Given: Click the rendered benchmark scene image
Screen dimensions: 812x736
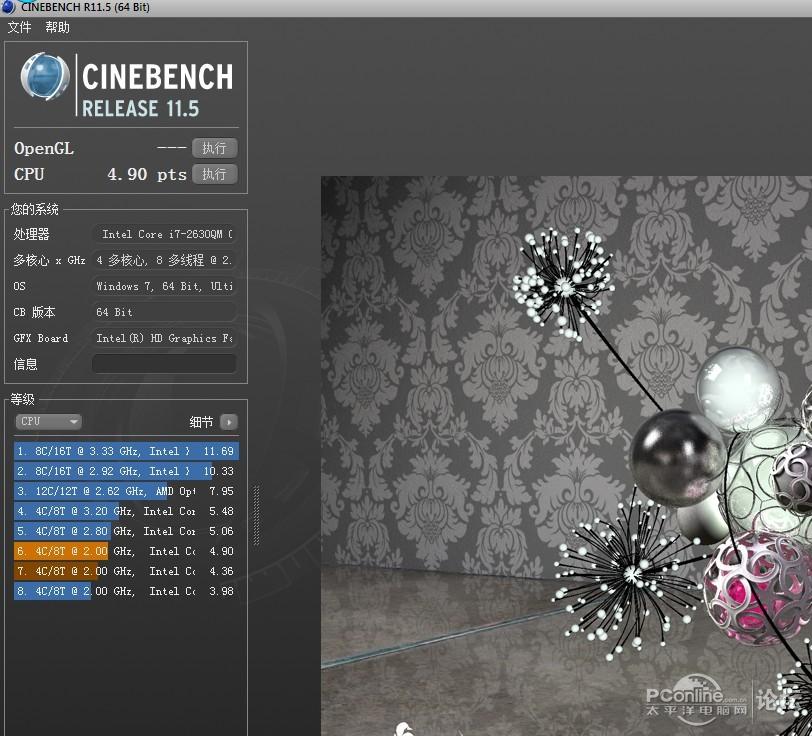Looking at the screenshot, I should (x=567, y=456).
